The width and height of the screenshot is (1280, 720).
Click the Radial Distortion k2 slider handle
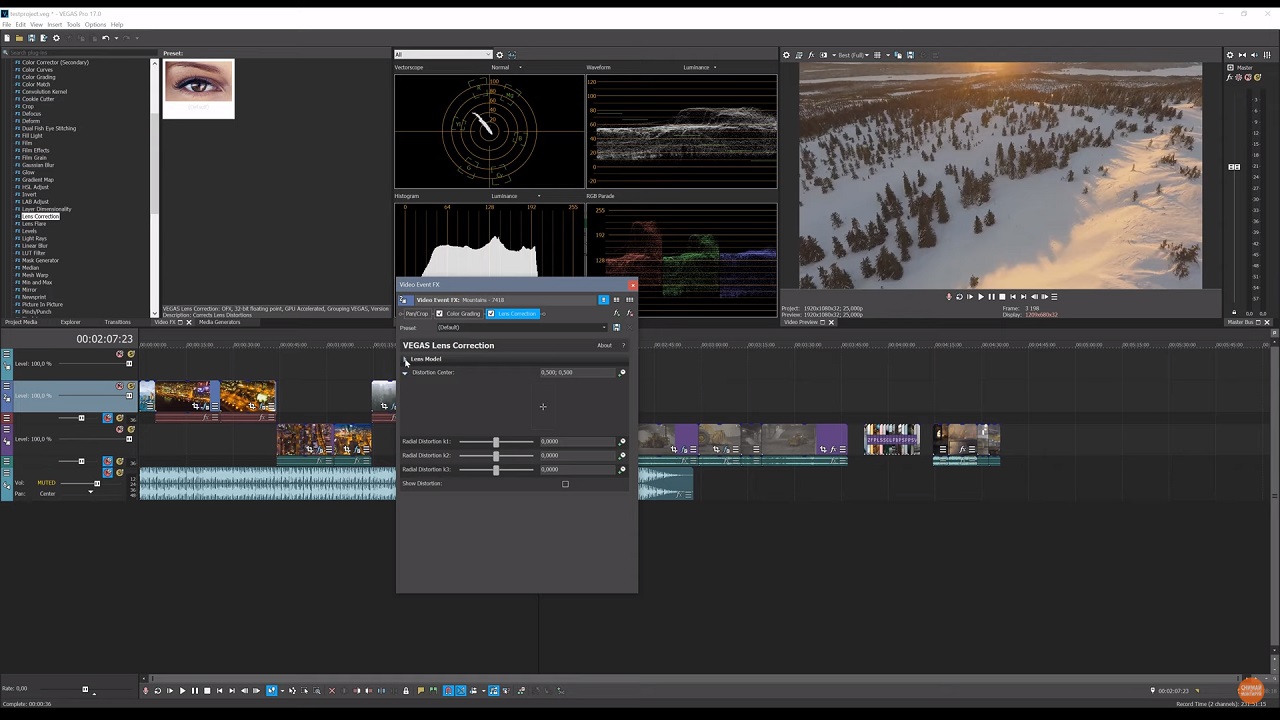[496, 456]
